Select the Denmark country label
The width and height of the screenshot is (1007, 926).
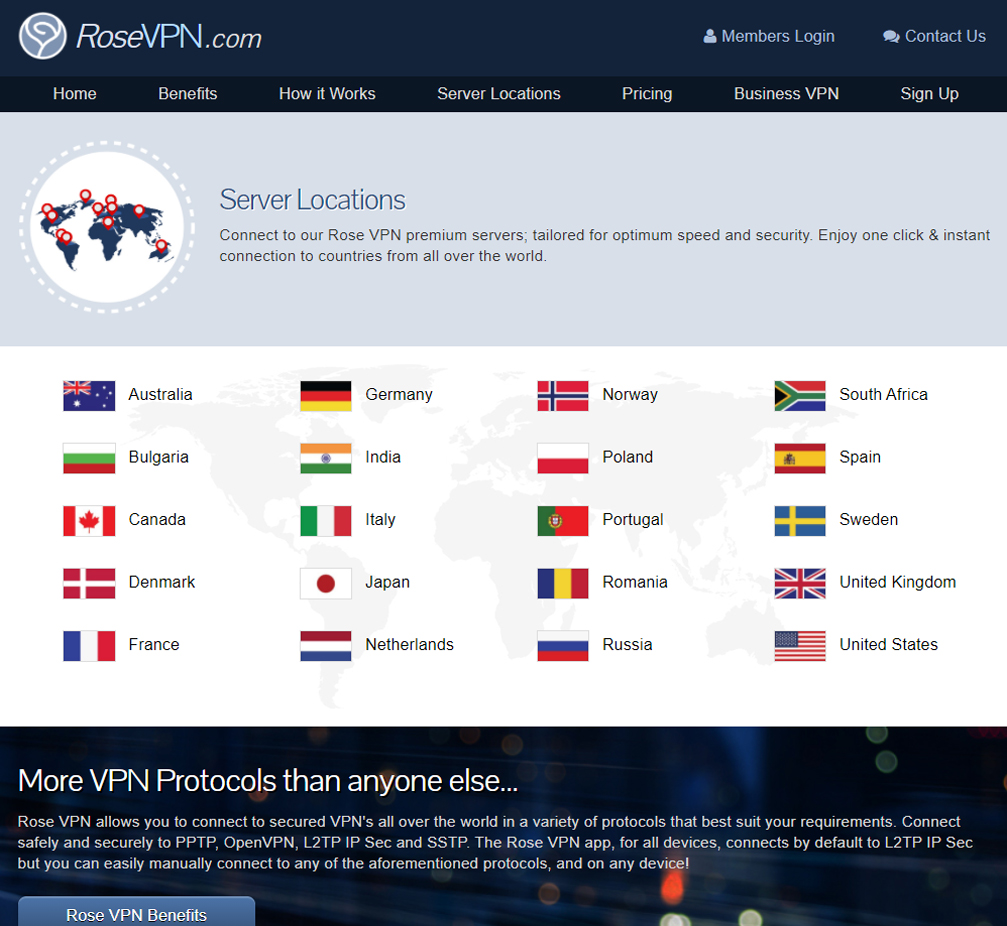pyautogui.click(x=162, y=582)
